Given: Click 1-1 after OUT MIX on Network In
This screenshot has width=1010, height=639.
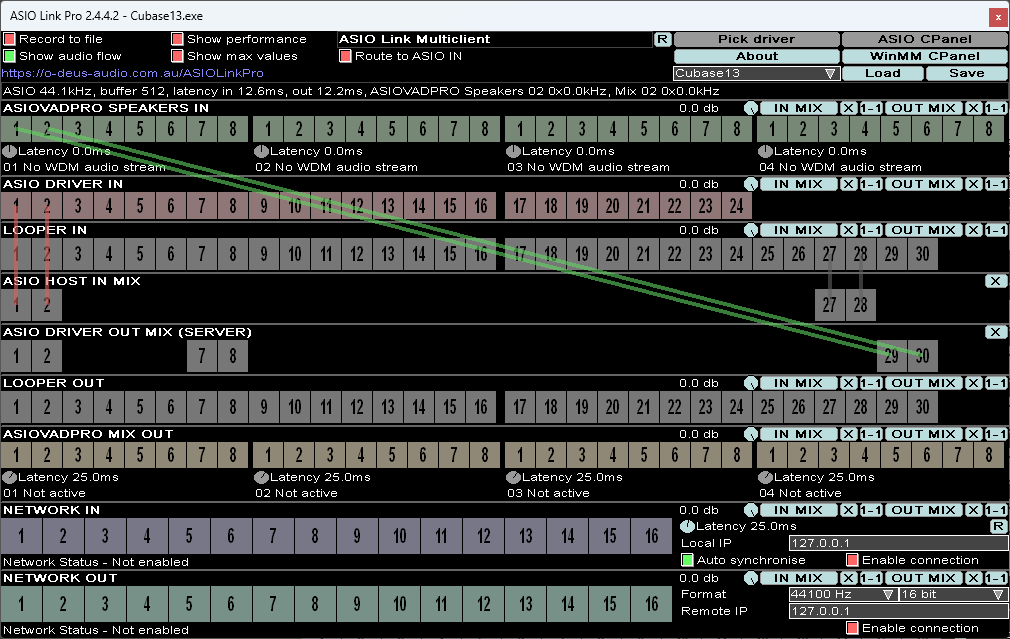Looking at the screenshot, I should (x=996, y=510).
